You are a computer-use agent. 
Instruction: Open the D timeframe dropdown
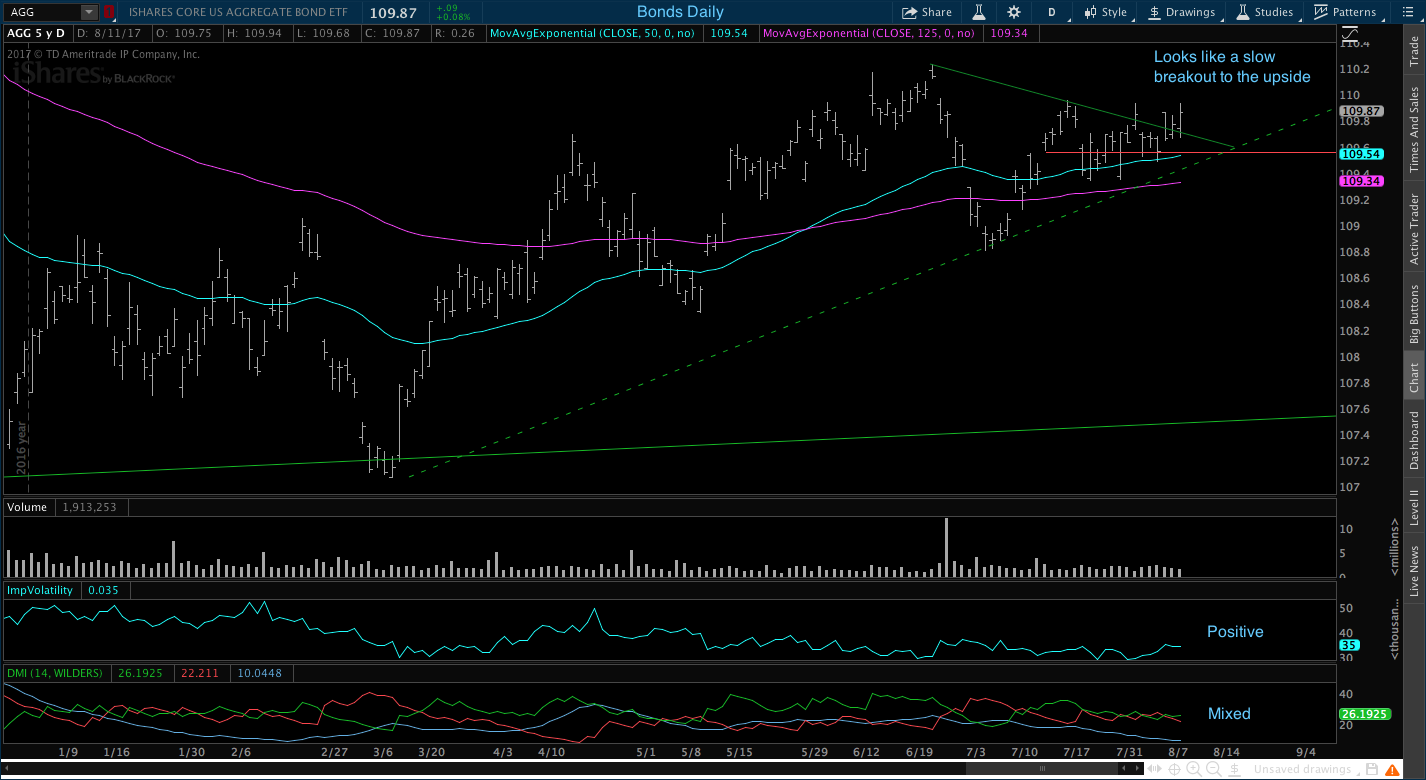click(x=1051, y=12)
